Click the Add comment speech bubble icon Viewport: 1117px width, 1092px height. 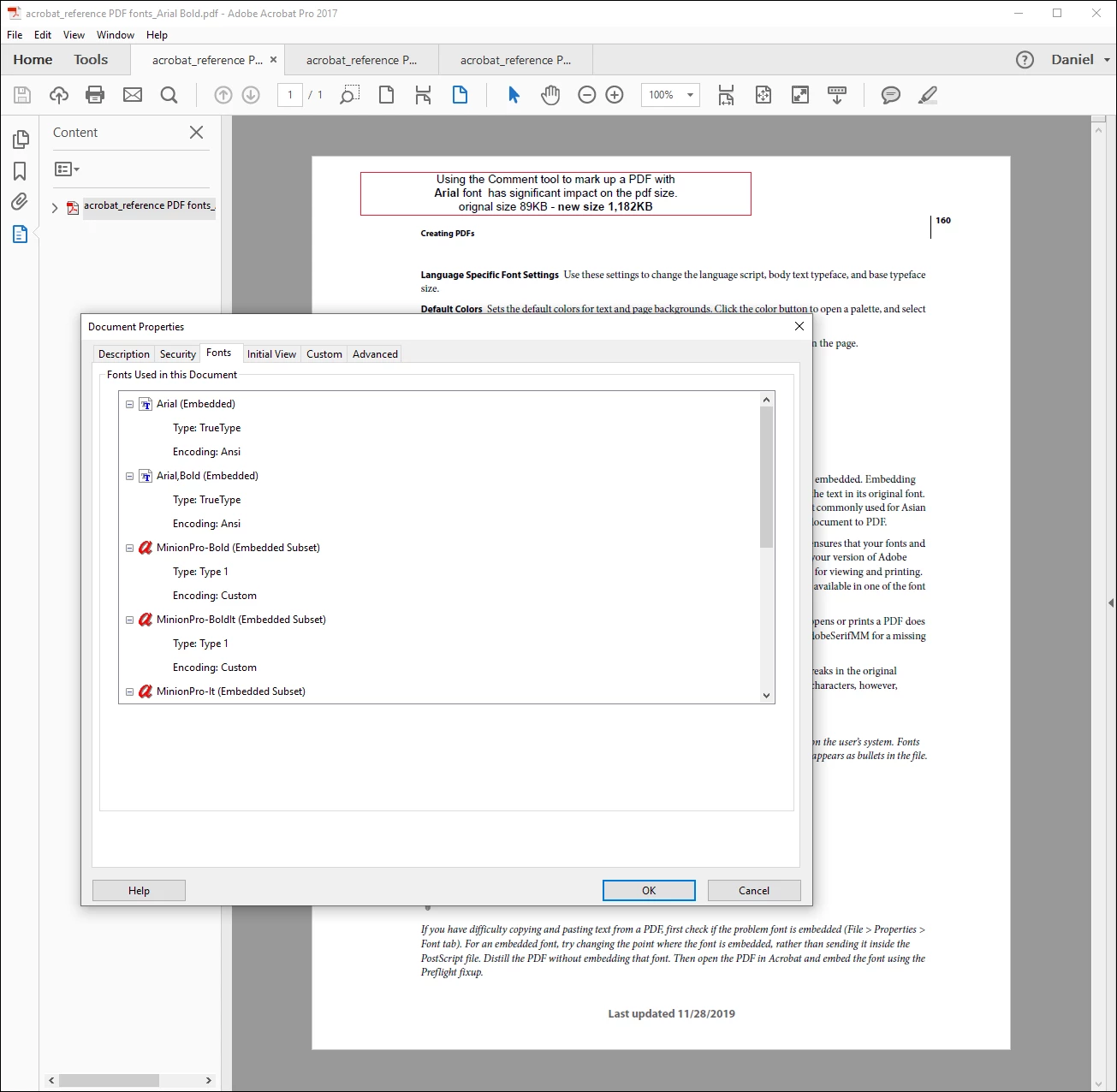click(x=891, y=95)
